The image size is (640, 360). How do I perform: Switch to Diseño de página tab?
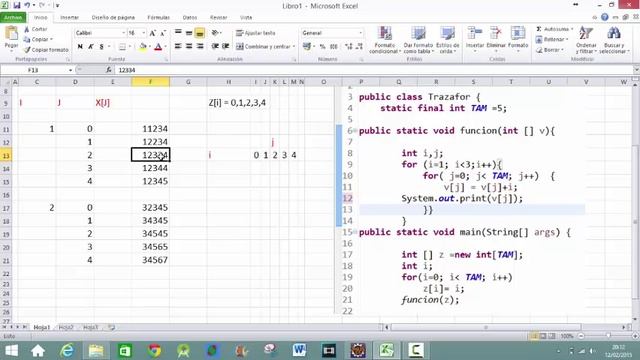[x=113, y=18]
